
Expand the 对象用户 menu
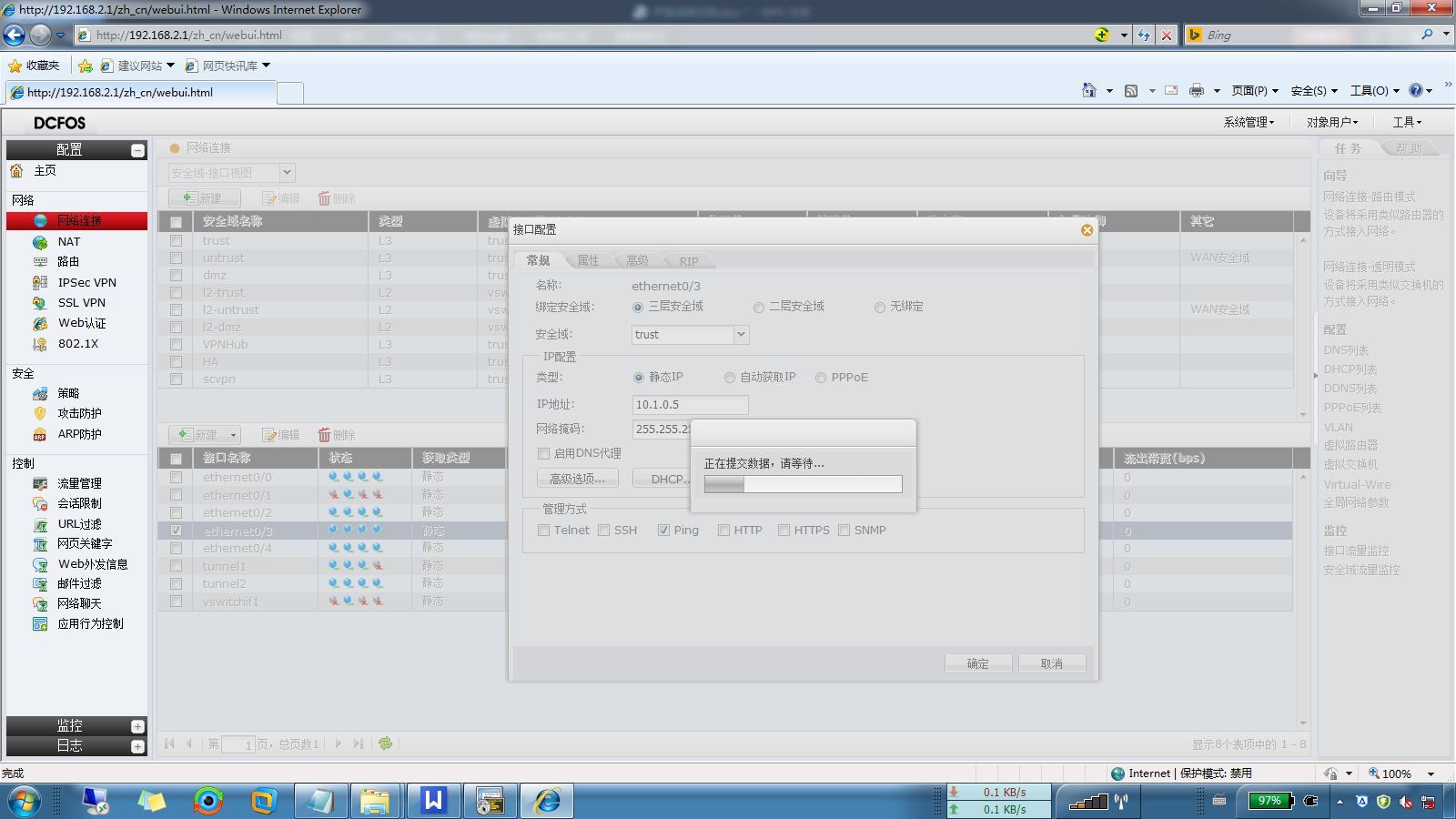[x=1332, y=122]
